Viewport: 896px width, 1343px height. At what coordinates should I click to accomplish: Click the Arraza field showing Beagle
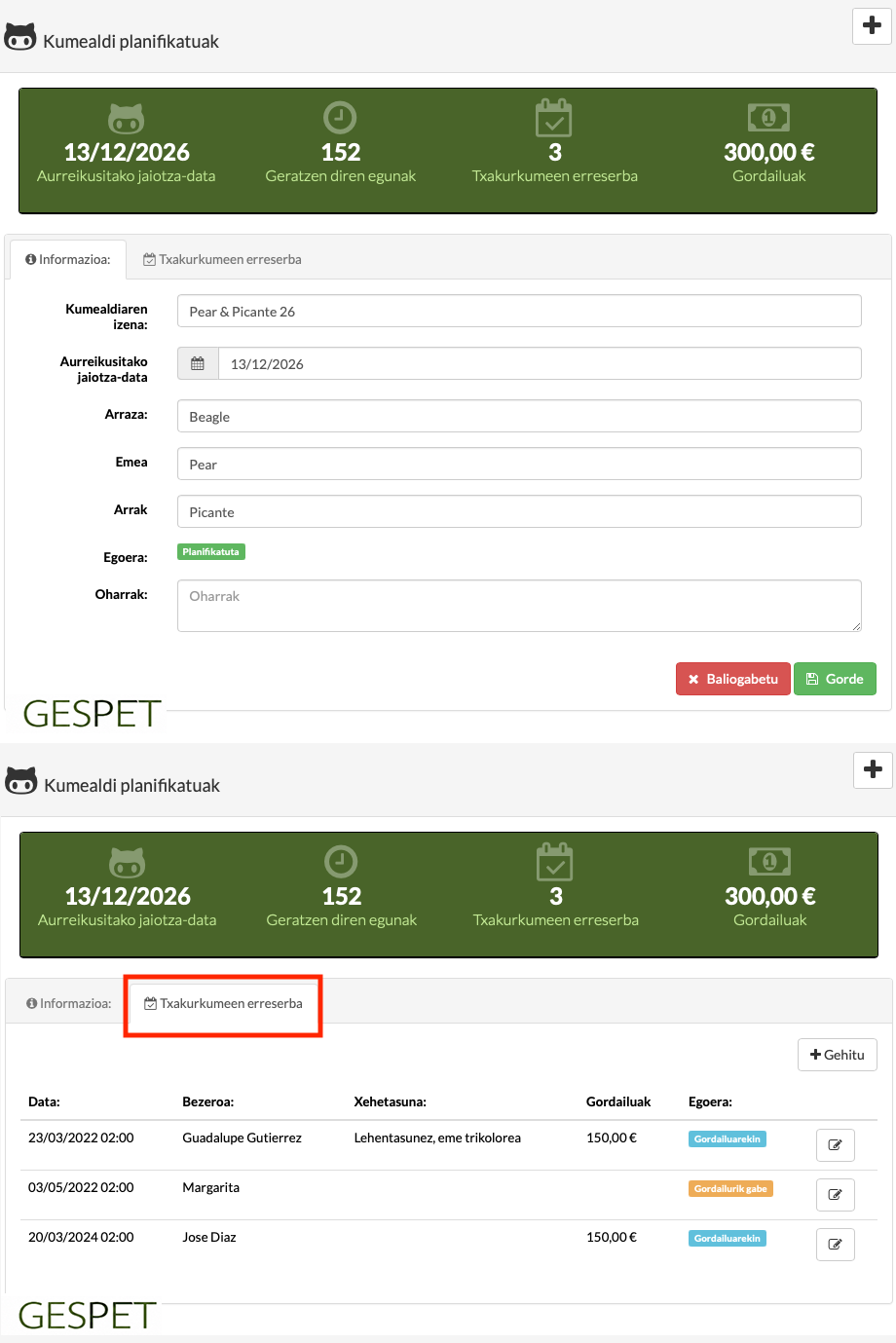click(x=519, y=416)
